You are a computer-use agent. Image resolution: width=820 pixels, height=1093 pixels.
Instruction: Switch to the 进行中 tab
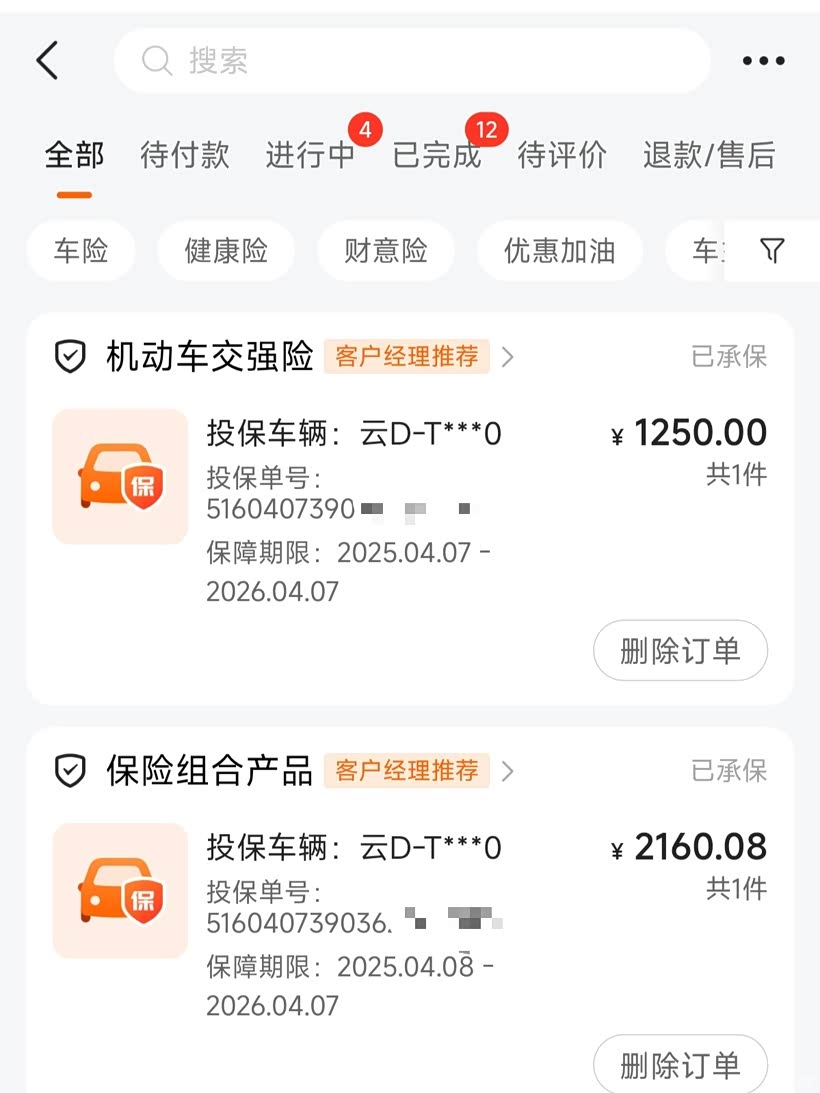pyautogui.click(x=310, y=155)
